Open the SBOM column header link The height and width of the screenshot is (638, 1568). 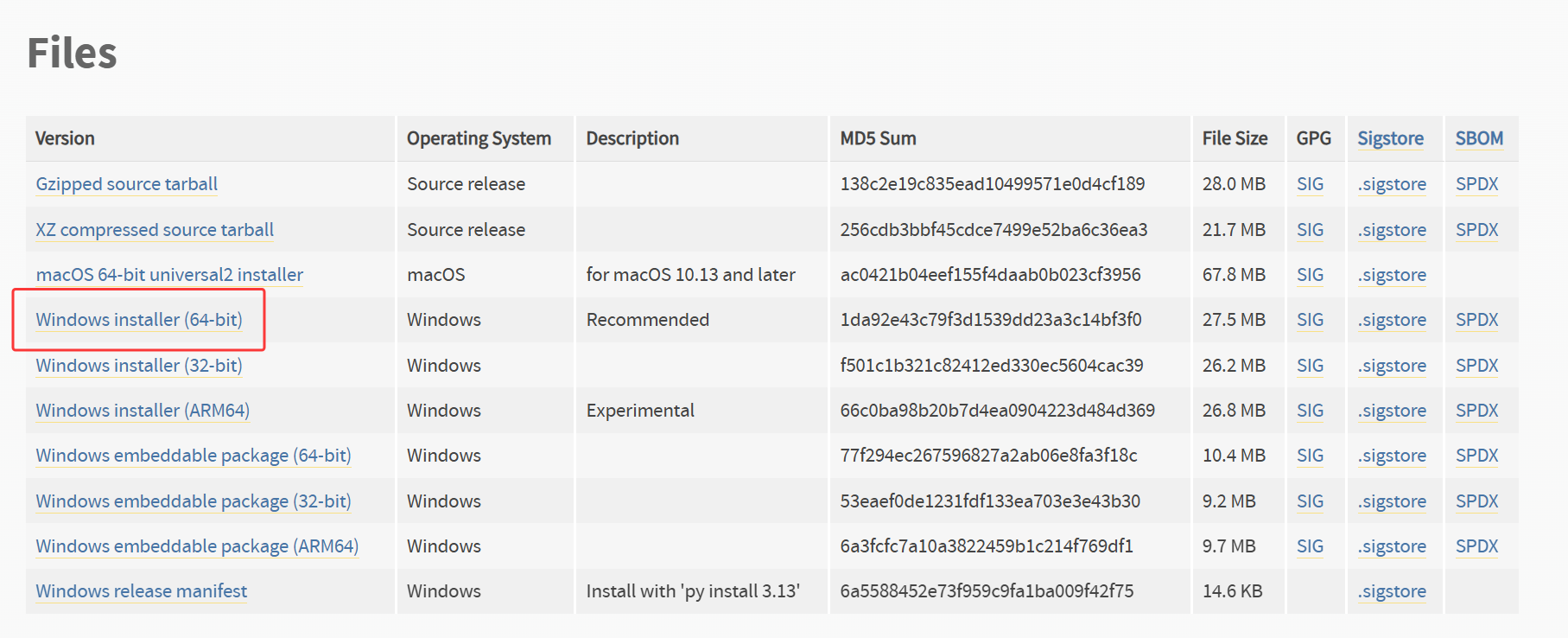pos(1479,138)
